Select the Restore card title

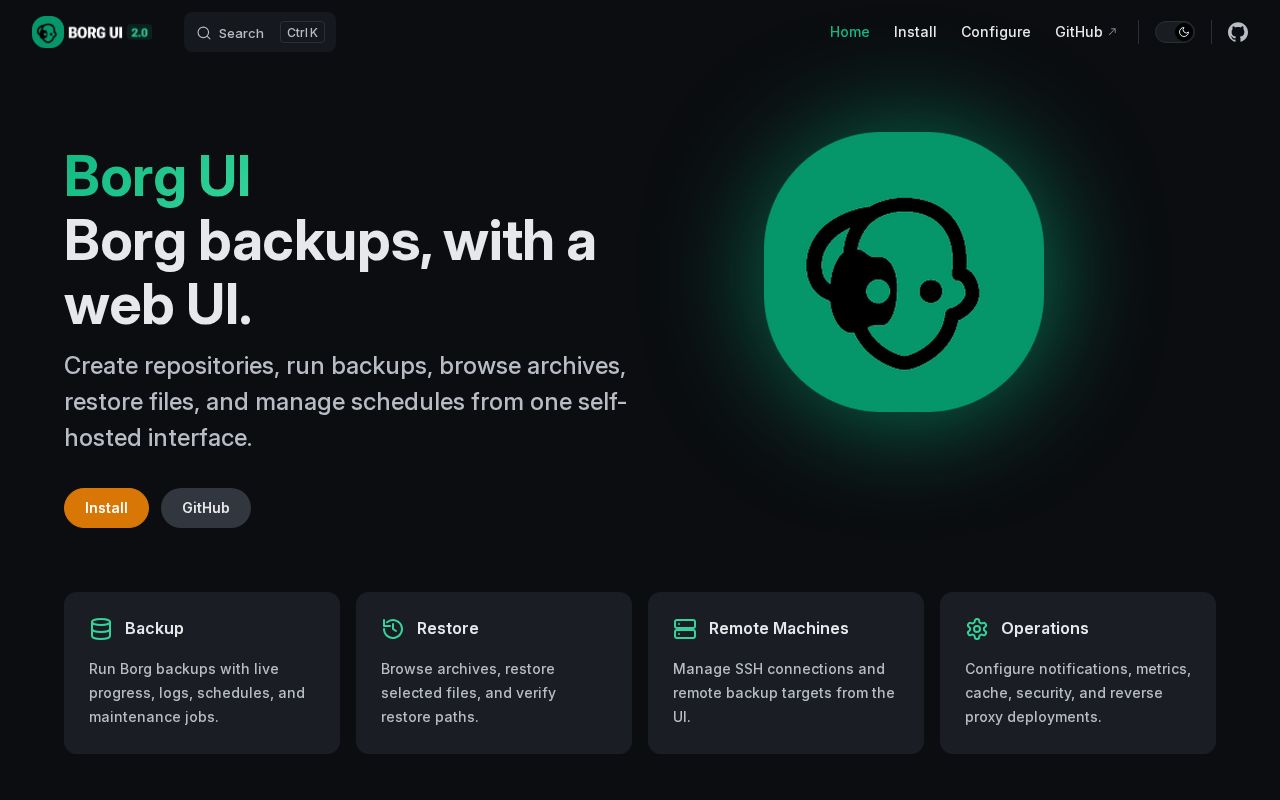(448, 628)
